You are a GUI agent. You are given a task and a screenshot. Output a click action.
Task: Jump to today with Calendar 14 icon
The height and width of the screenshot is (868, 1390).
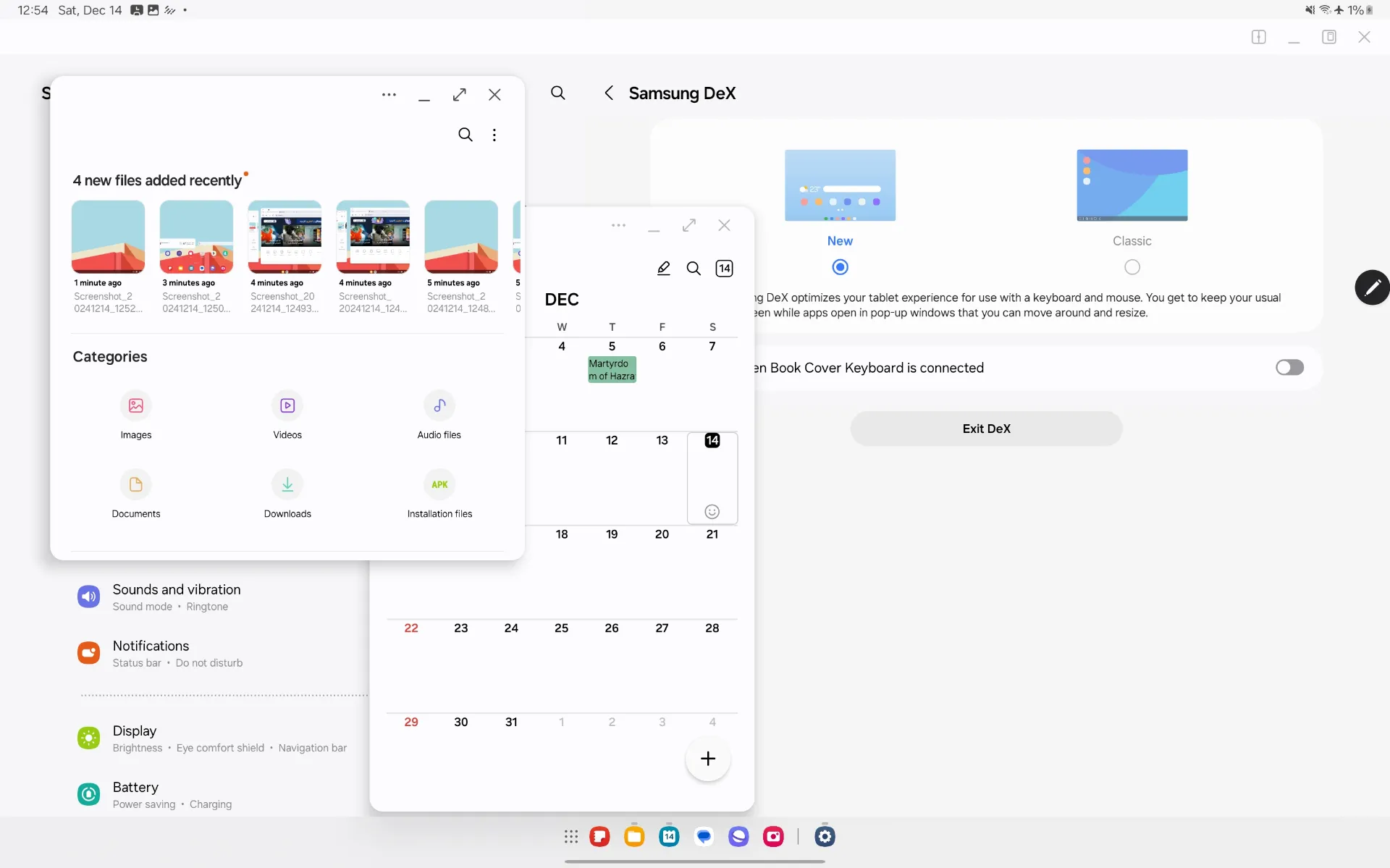724,269
